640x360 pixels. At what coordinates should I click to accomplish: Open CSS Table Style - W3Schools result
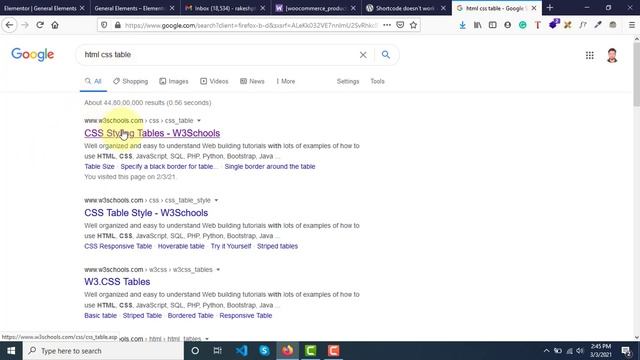[146, 213]
